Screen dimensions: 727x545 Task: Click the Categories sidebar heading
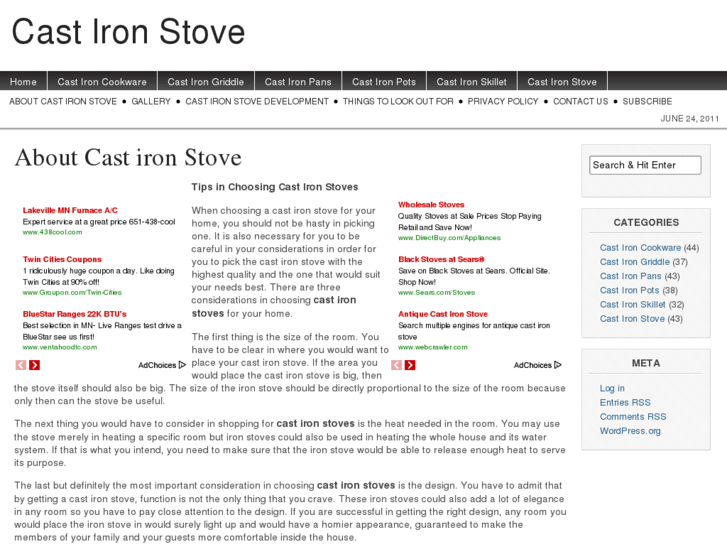[x=646, y=223]
